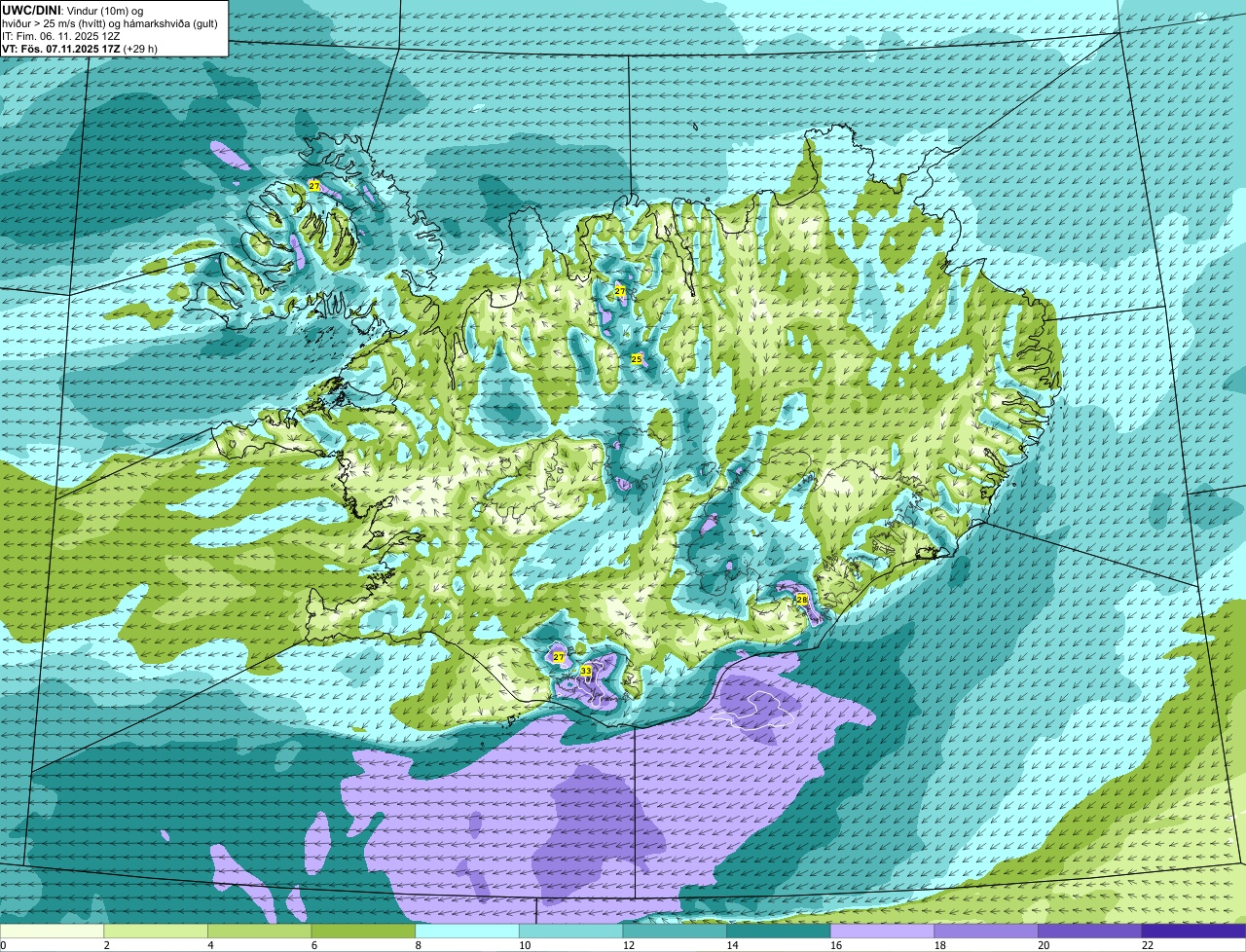The height and width of the screenshot is (952, 1246).
Task: Click the yellow "27" gust label in the Westfjords
Action: coord(313,185)
